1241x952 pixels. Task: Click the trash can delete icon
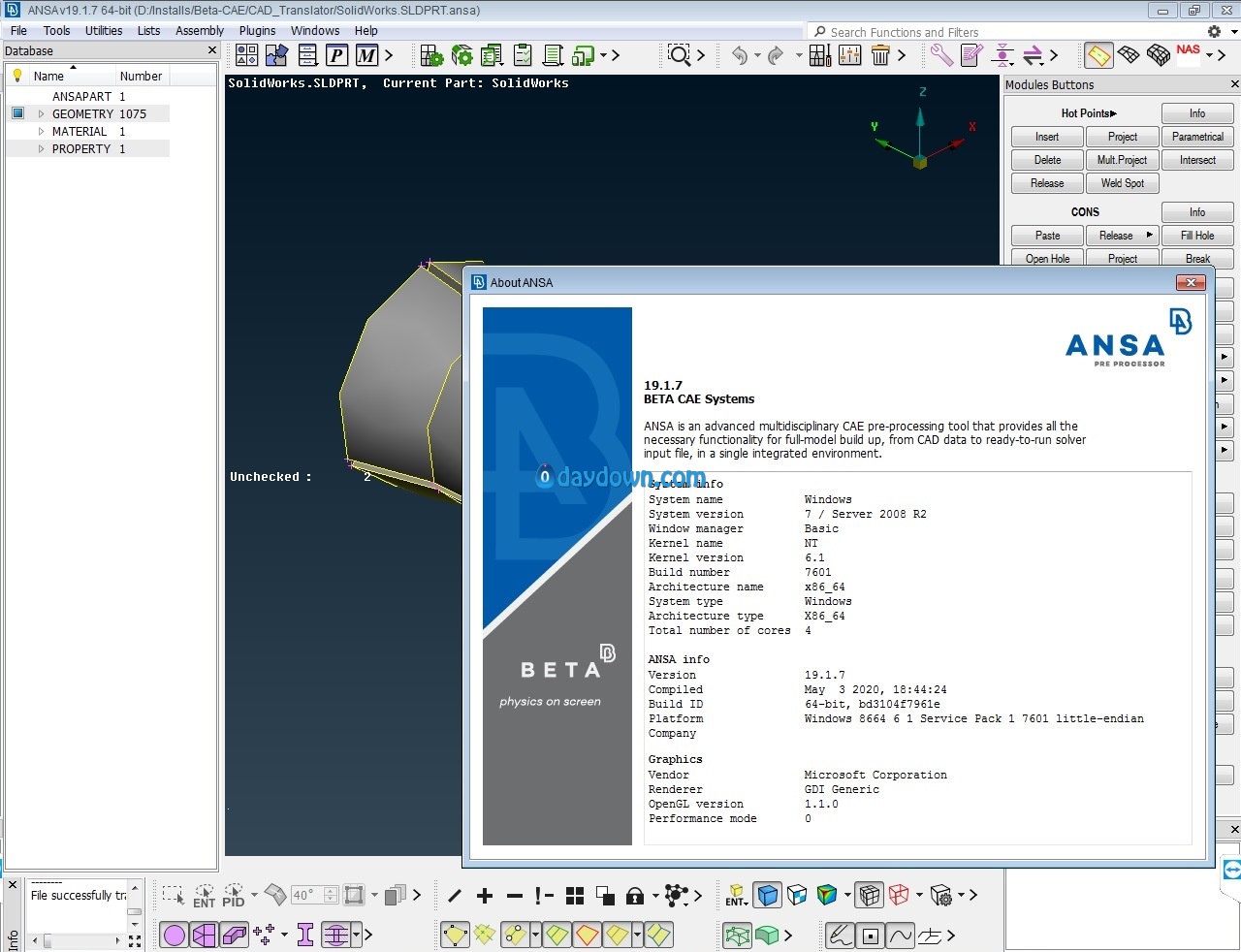click(x=880, y=55)
